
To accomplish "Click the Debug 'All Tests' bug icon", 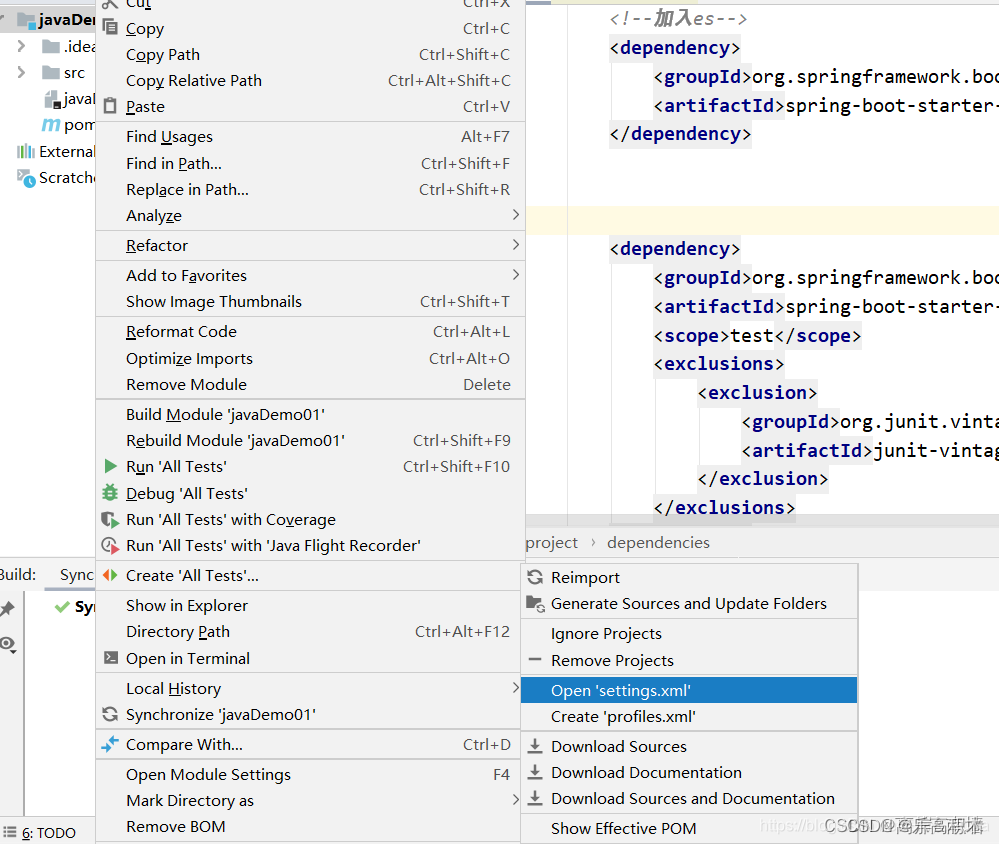I will [x=110, y=492].
